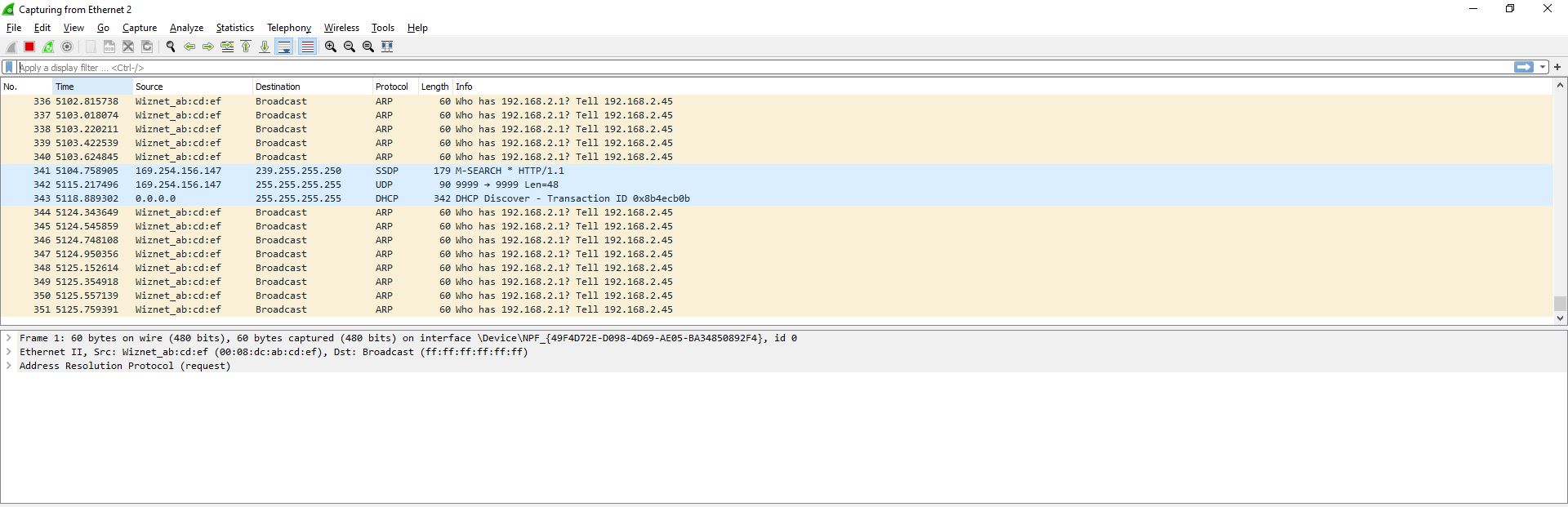
Task: Zoom in on packet text
Action: click(x=331, y=47)
